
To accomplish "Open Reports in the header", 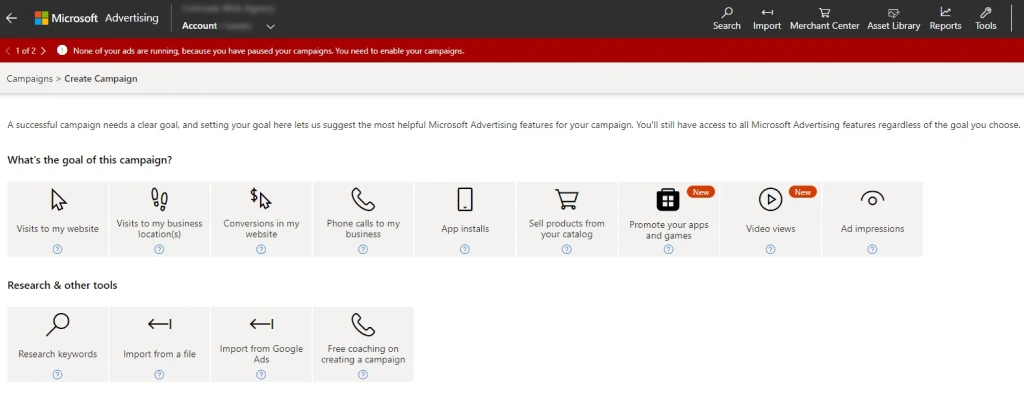I will (x=945, y=19).
